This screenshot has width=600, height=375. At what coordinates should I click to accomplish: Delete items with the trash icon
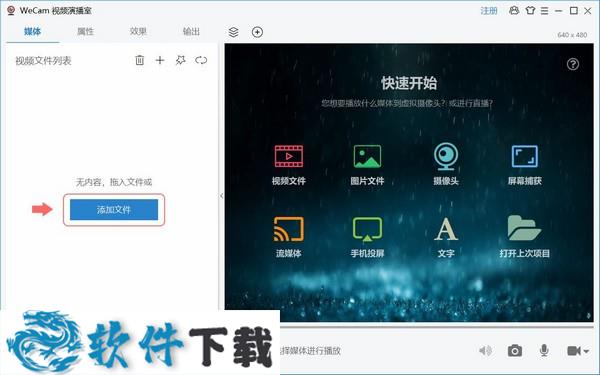coord(140,60)
